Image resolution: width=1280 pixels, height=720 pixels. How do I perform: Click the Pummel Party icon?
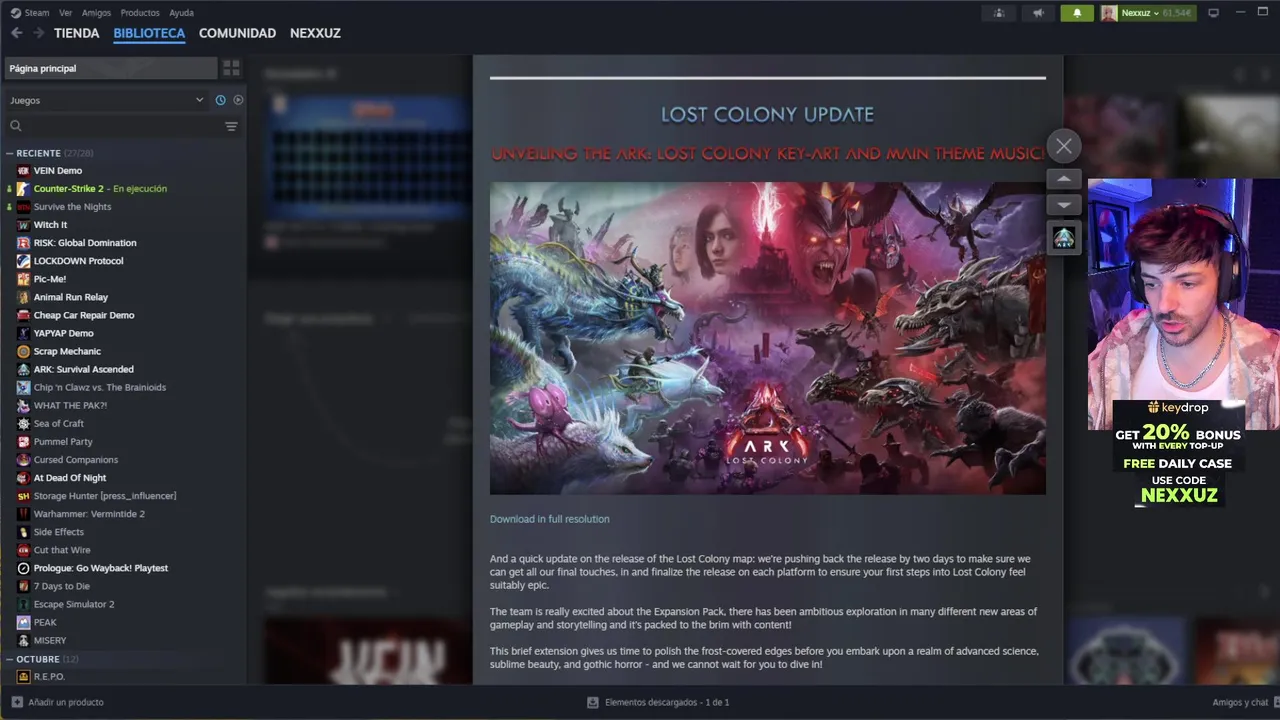(x=23, y=442)
